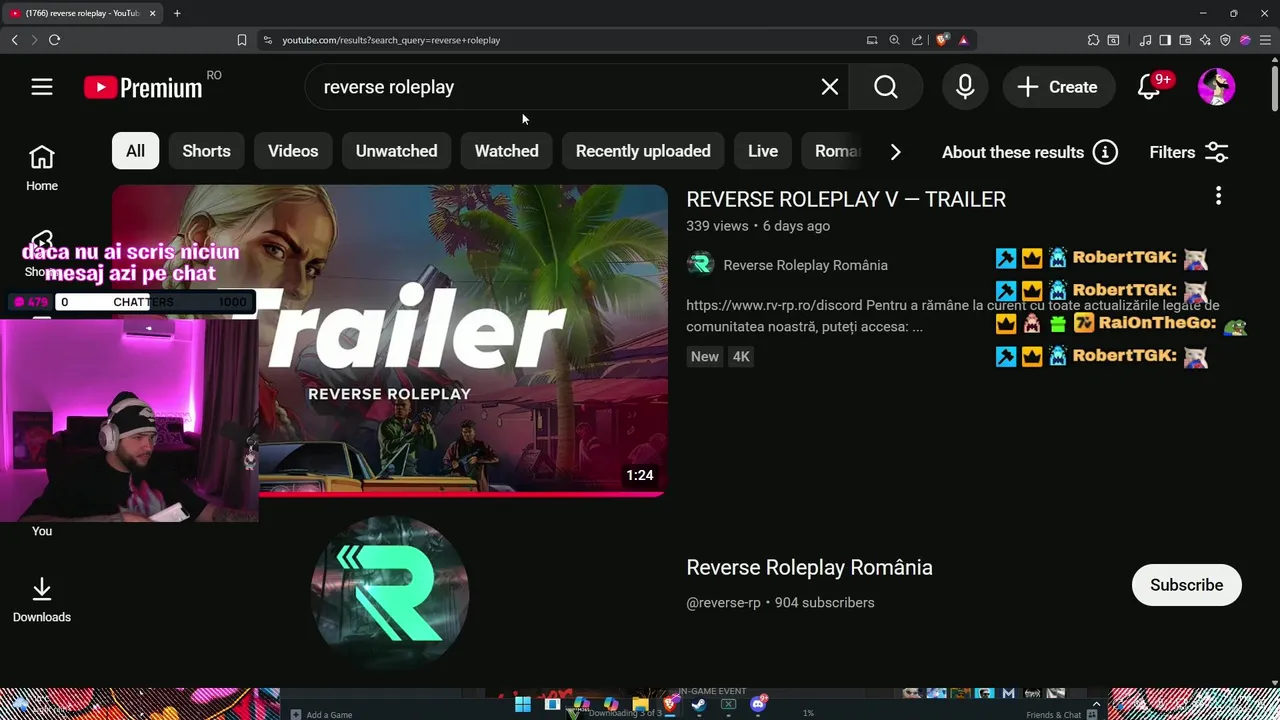The image size is (1280, 720).
Task: Open the Brave Wallet icon
Action: point(1185,40)
